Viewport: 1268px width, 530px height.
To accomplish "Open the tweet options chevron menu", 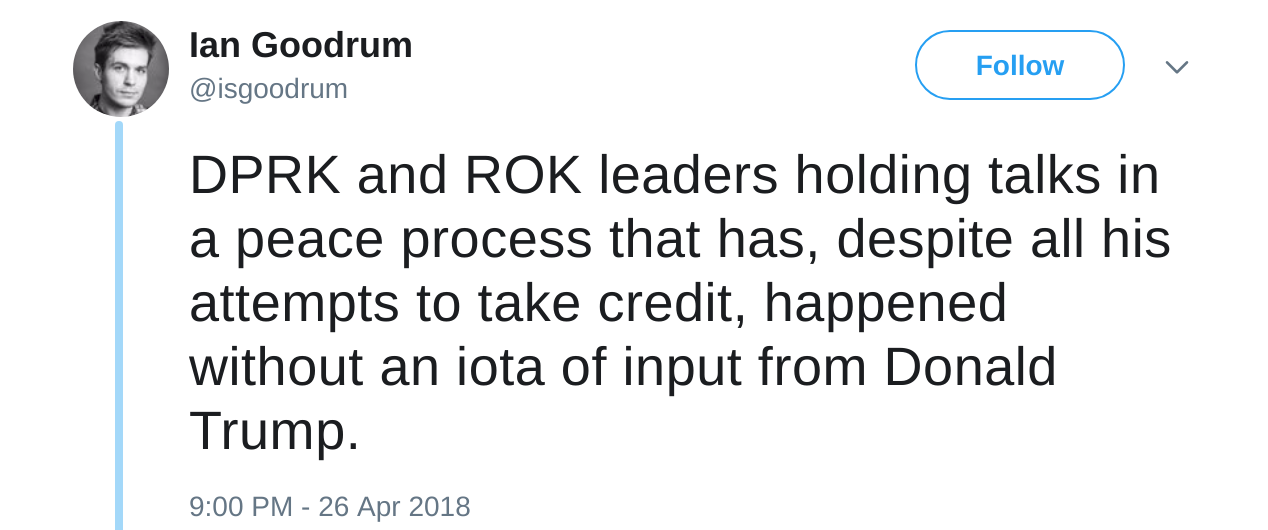I will (x=1177, y=67).
